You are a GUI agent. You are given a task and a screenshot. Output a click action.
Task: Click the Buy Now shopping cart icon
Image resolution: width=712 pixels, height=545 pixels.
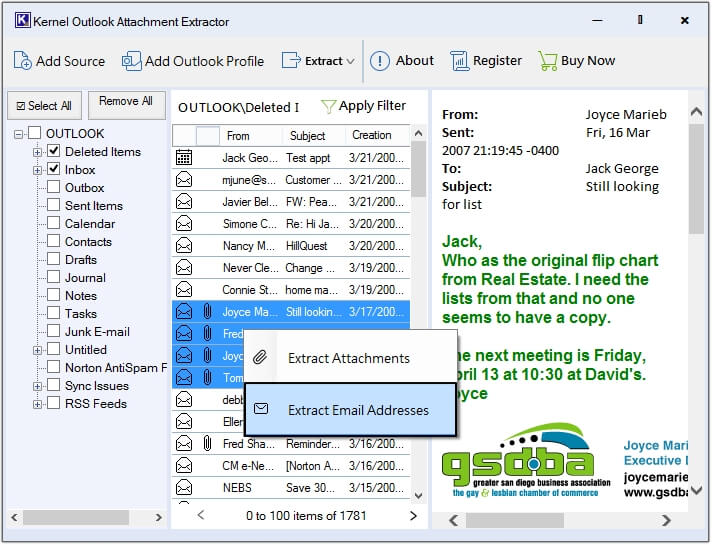(x=547, y=61)
